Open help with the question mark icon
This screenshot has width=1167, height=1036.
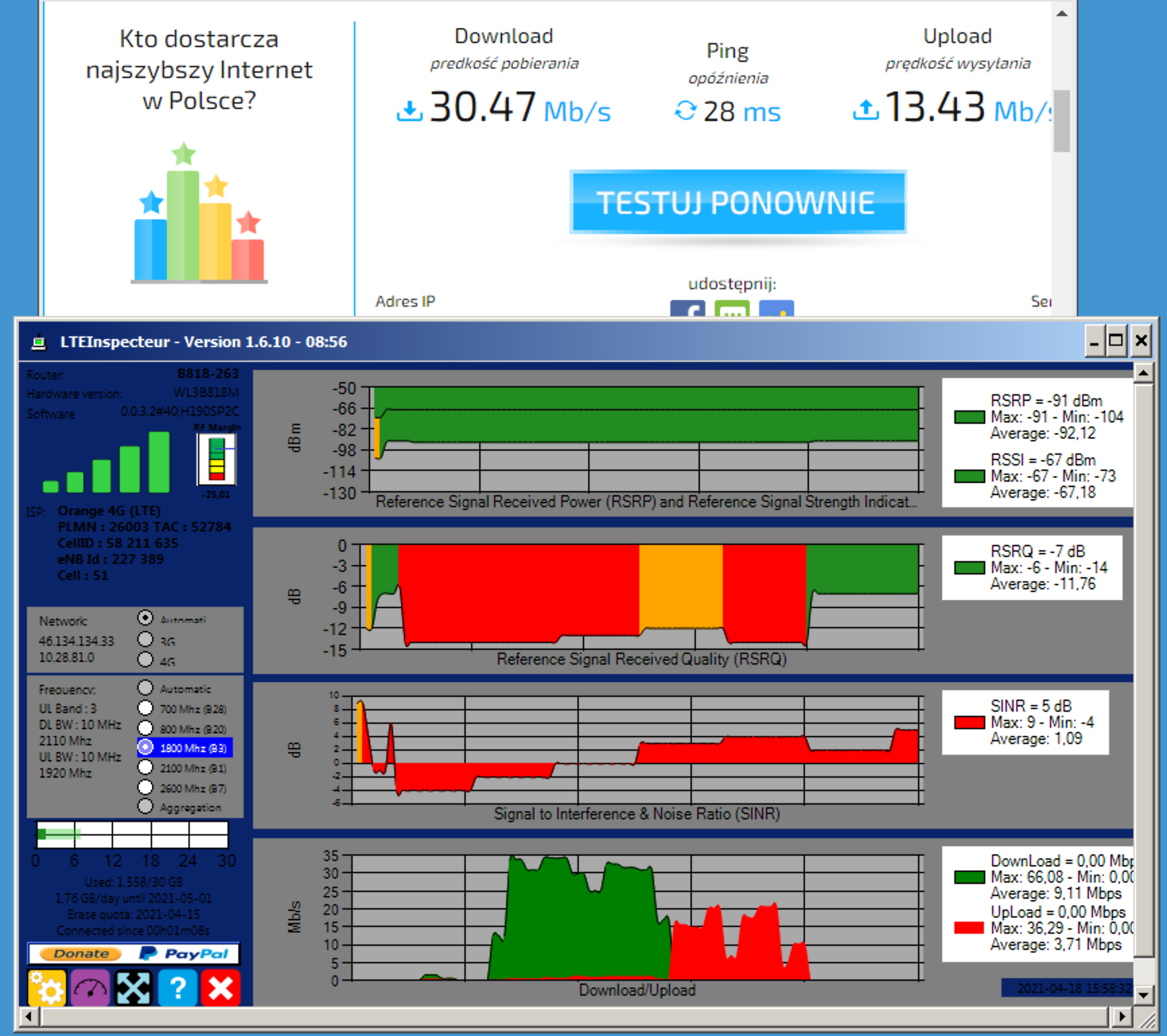[177, 988]
